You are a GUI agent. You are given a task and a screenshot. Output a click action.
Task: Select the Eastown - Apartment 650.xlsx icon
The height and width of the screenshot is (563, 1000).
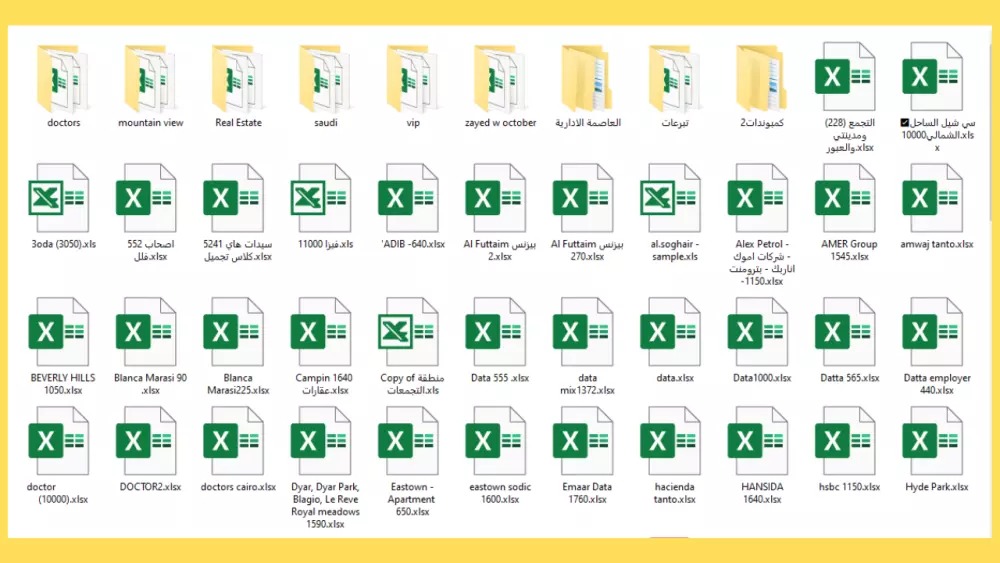[x=408, y=441]
